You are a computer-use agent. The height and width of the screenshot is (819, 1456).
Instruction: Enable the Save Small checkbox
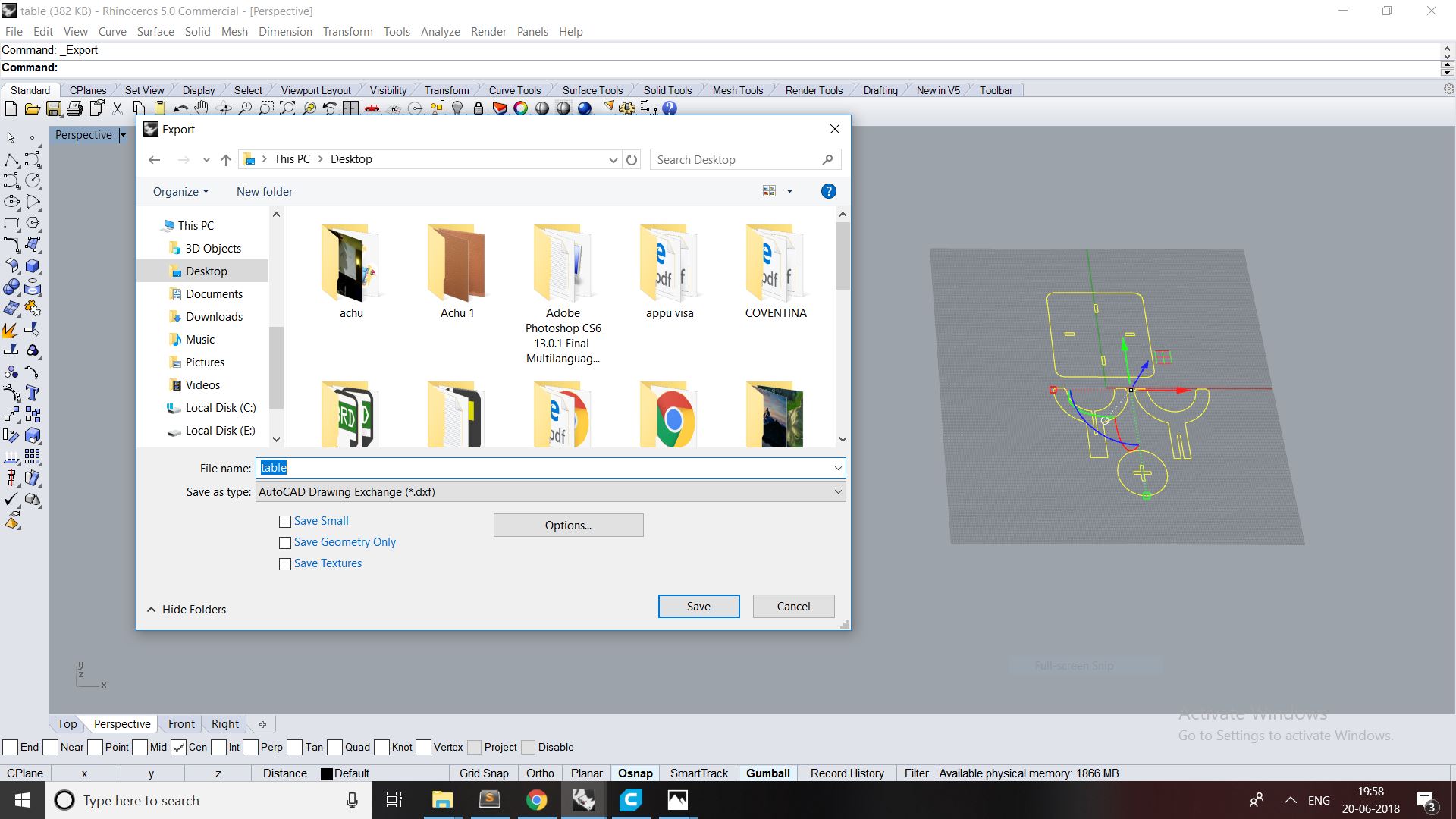coord(285,520)
